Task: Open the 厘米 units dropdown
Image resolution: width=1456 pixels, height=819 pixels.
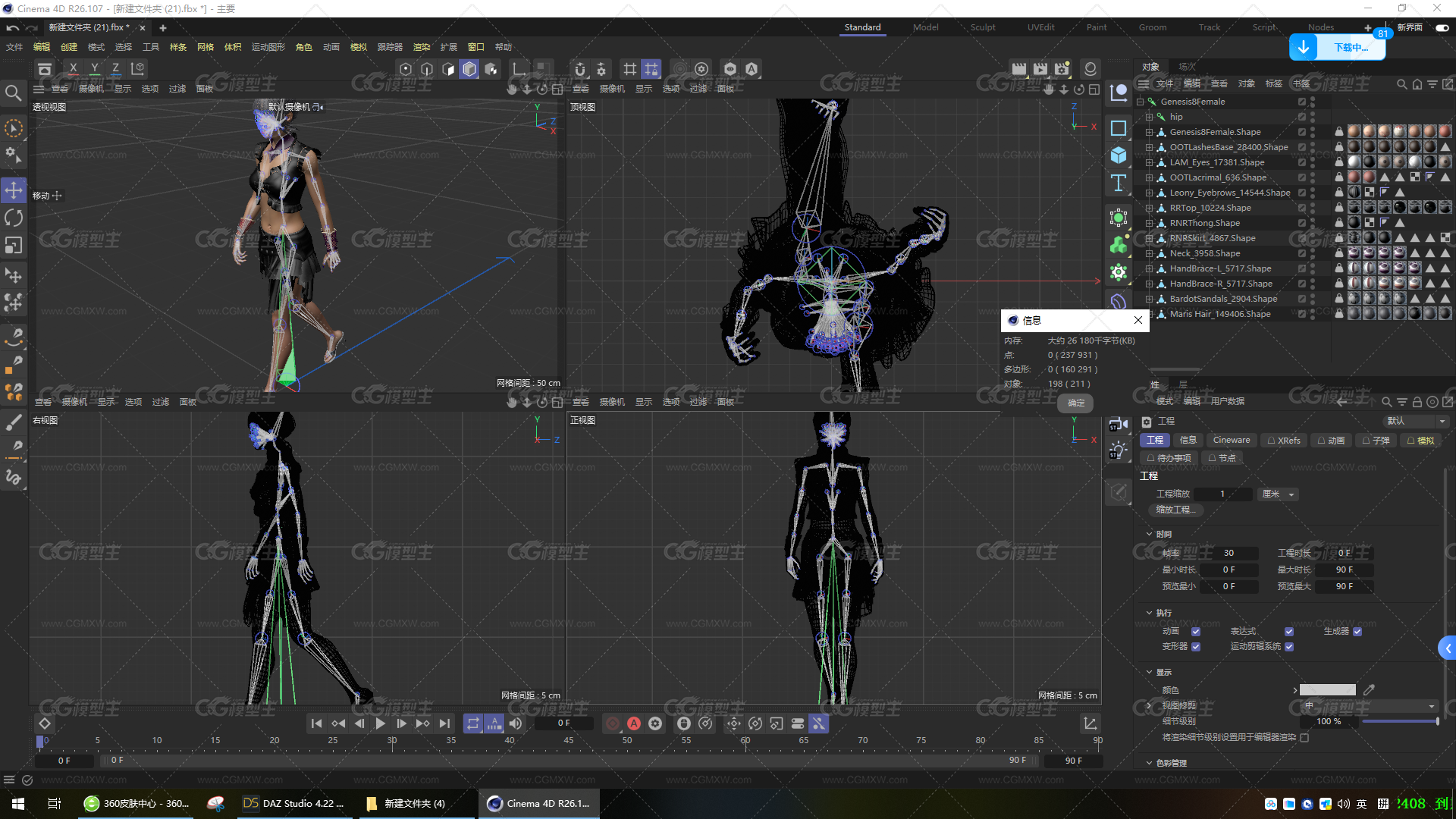Action: click(x=1279, y=494)
